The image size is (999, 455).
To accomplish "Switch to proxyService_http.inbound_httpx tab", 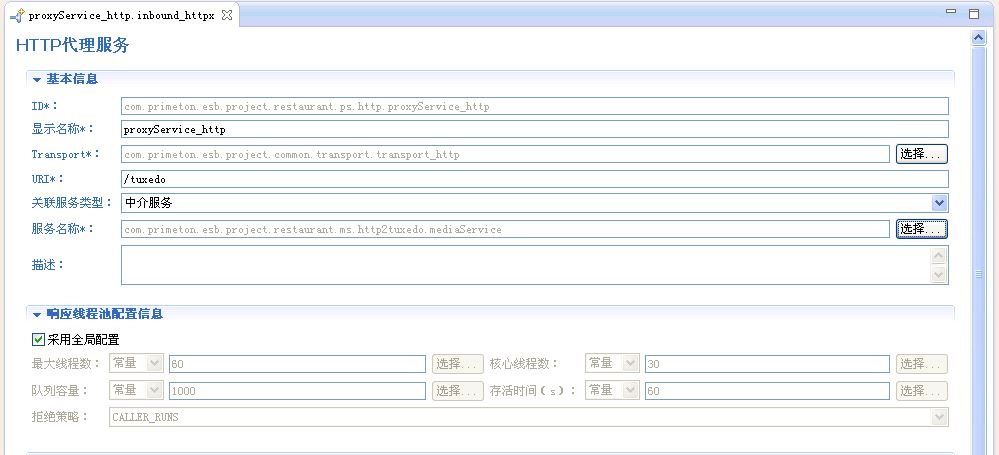I will (120, 16).
